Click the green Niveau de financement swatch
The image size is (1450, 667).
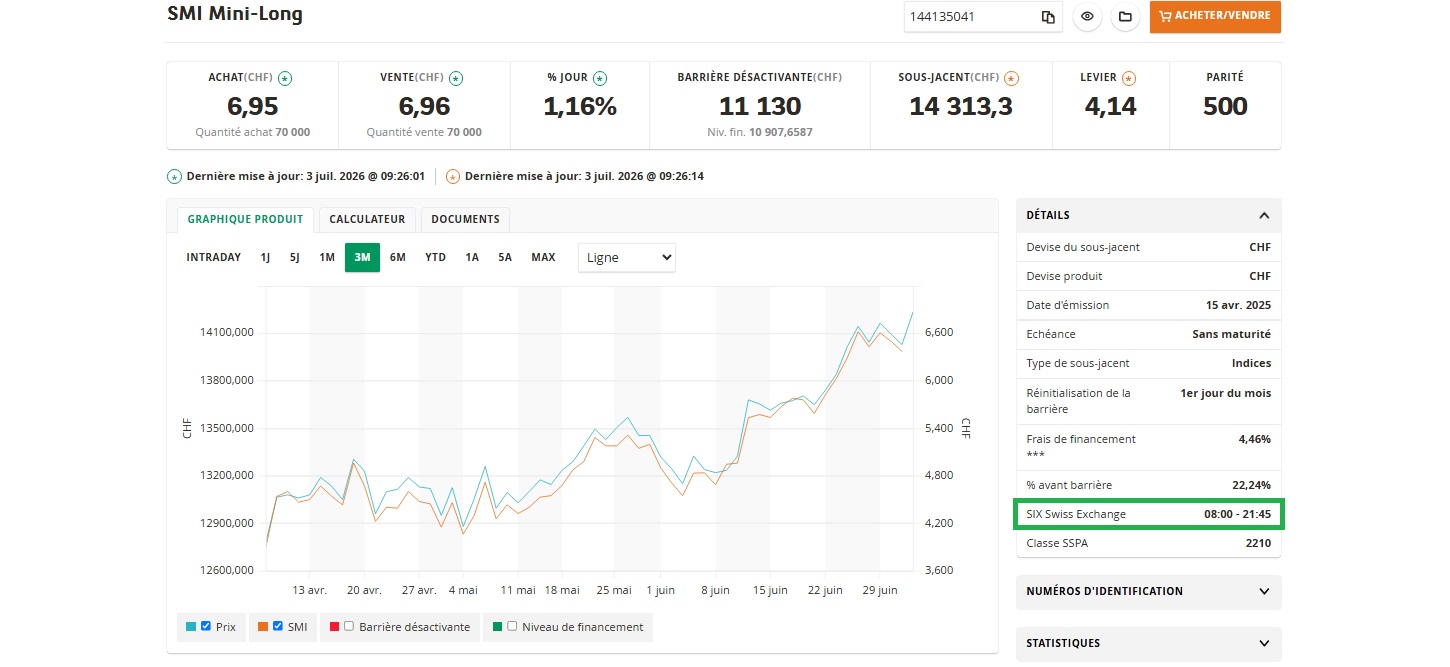point(497,627)
